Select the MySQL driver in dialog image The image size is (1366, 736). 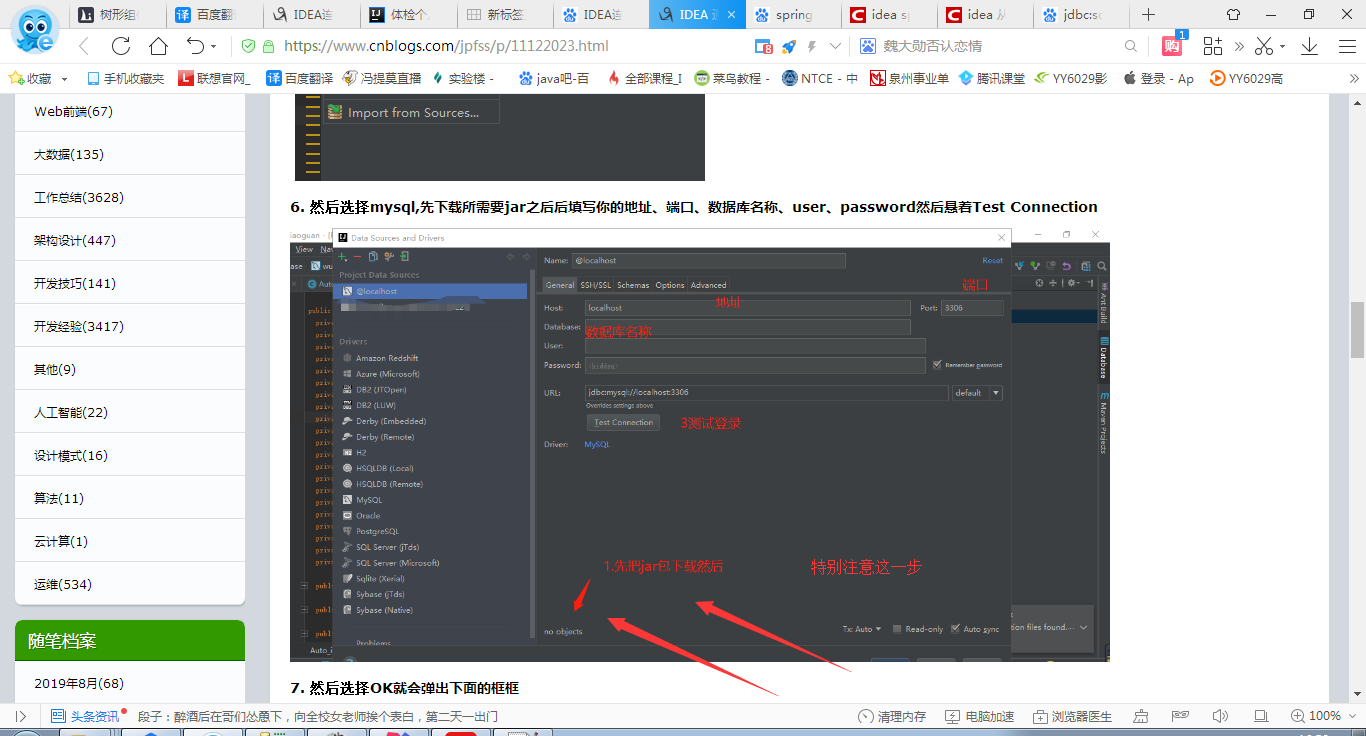pos(369,500)
